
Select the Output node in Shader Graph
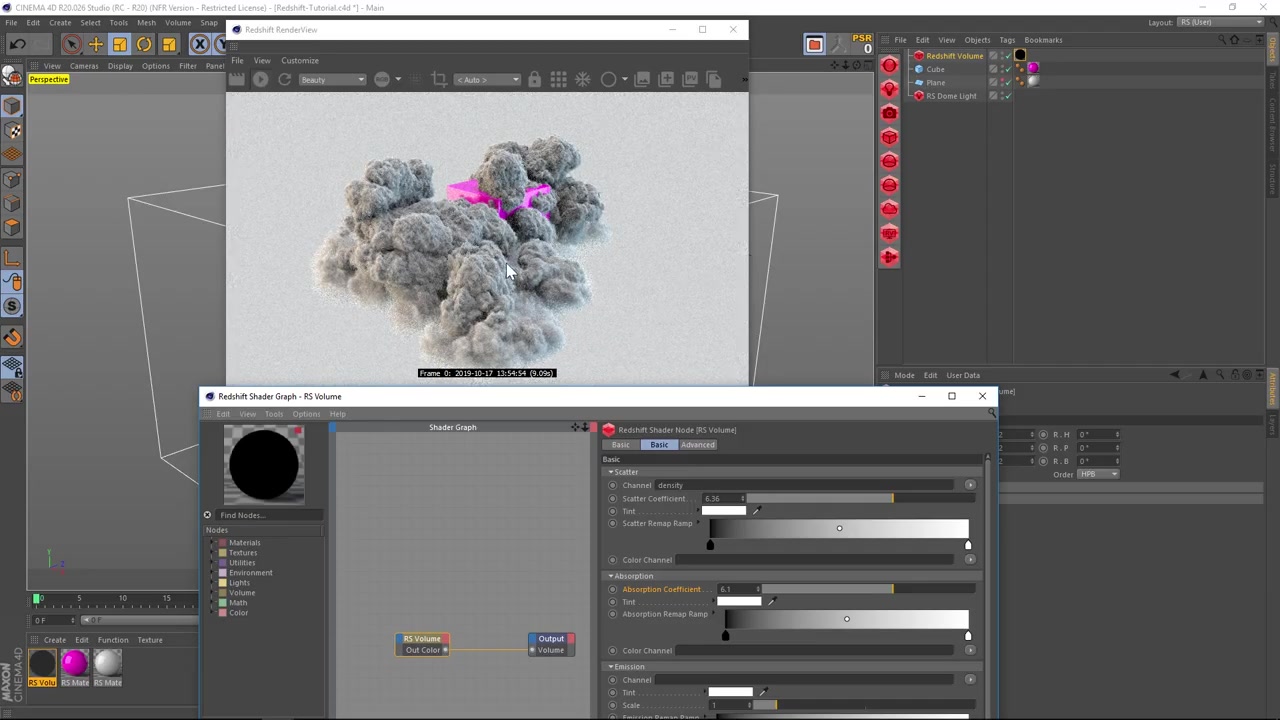click(x=550, y=644)
